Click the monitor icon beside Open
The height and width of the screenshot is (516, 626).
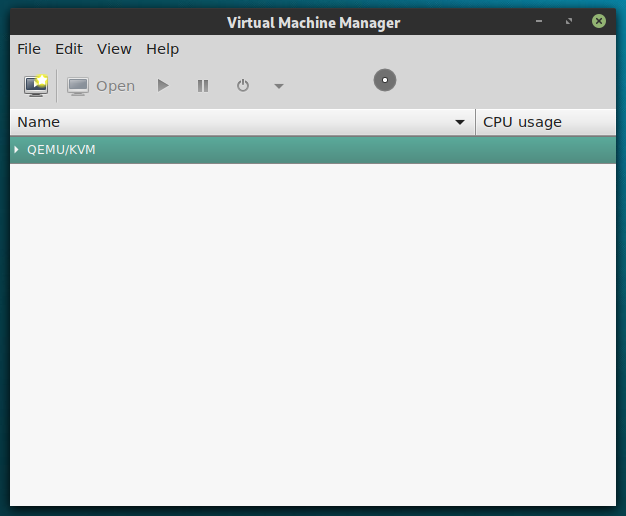[78, 86]
